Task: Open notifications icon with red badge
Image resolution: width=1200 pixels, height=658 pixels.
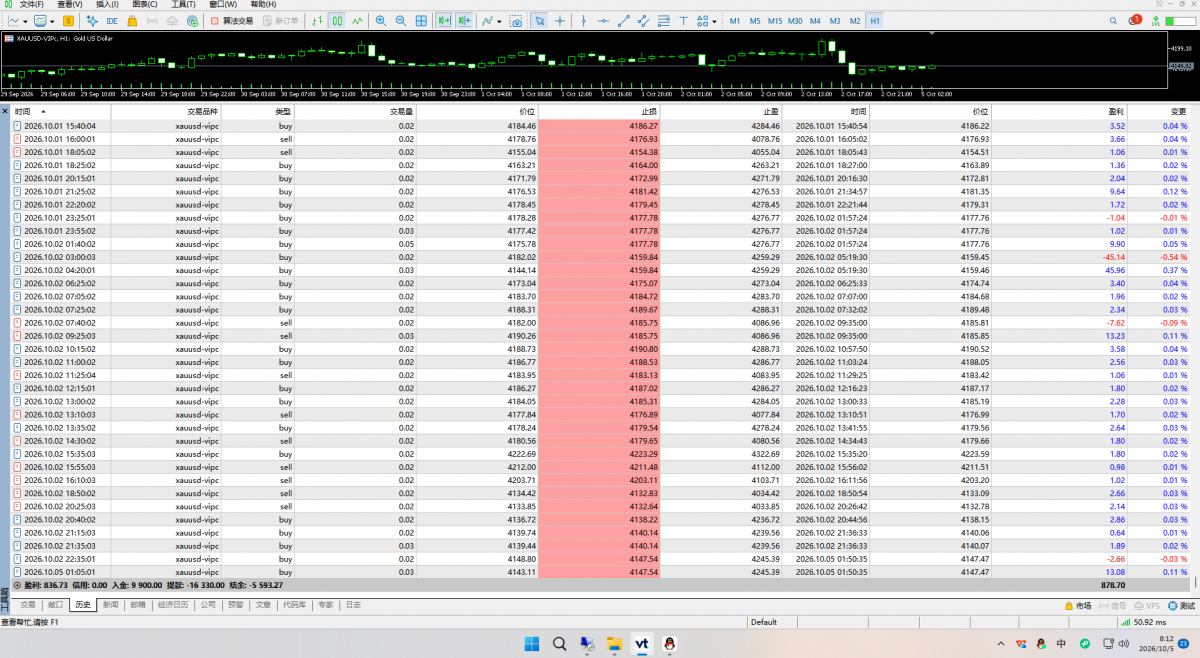Action: [x=1135, y=20]
